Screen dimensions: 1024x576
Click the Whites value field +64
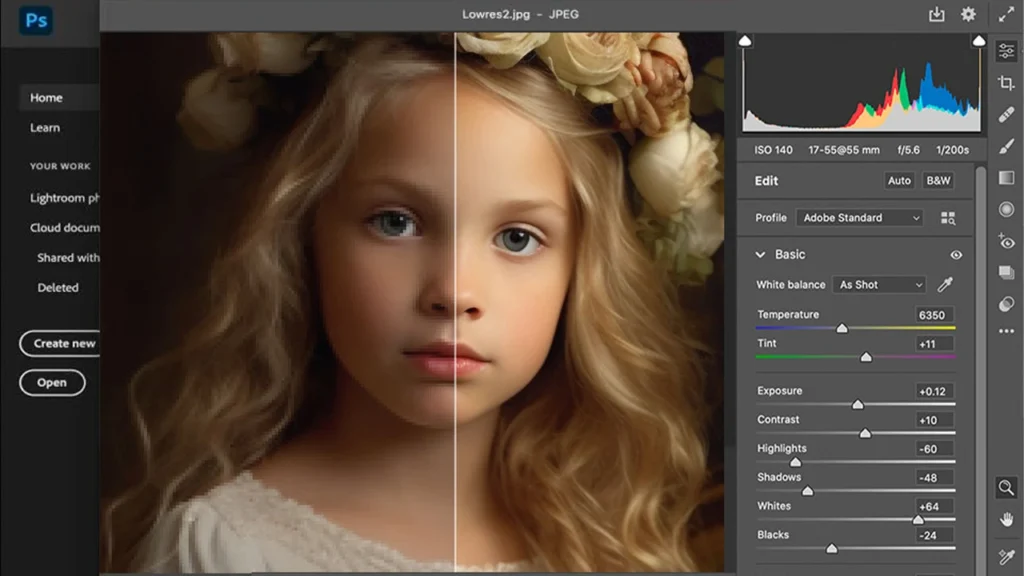point(934,507)
